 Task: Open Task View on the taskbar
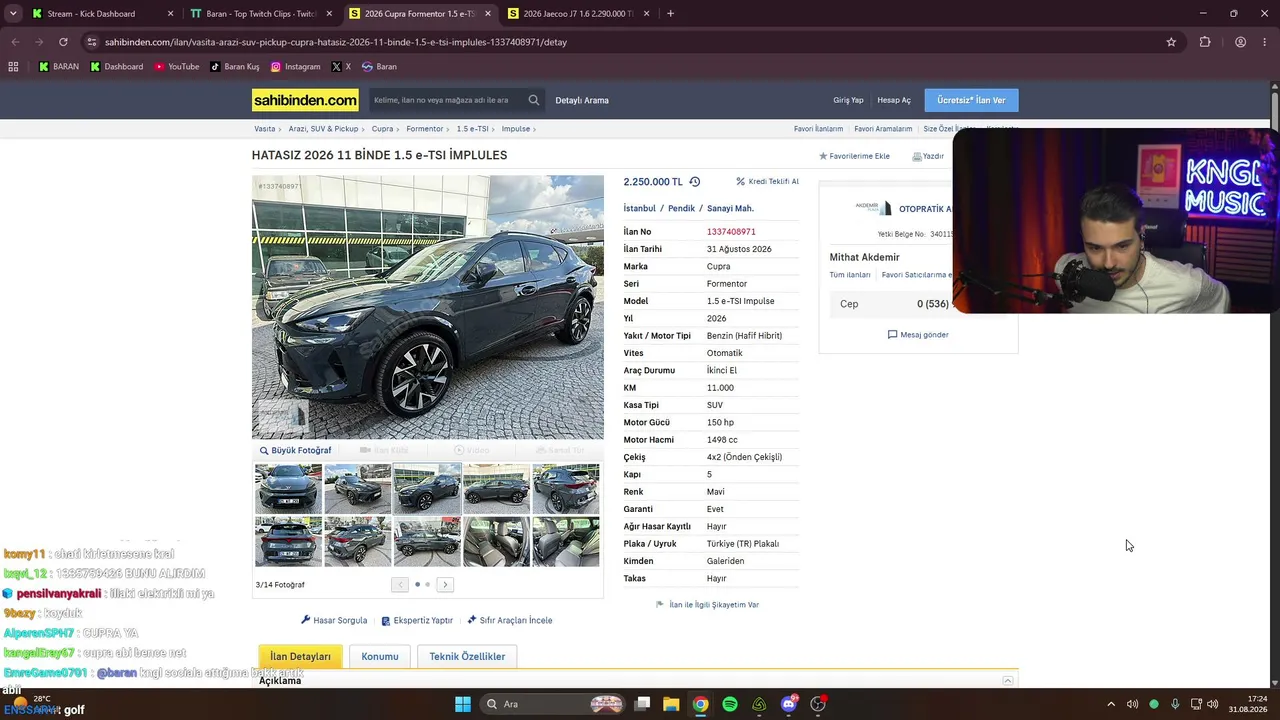[x=642, y=704]
